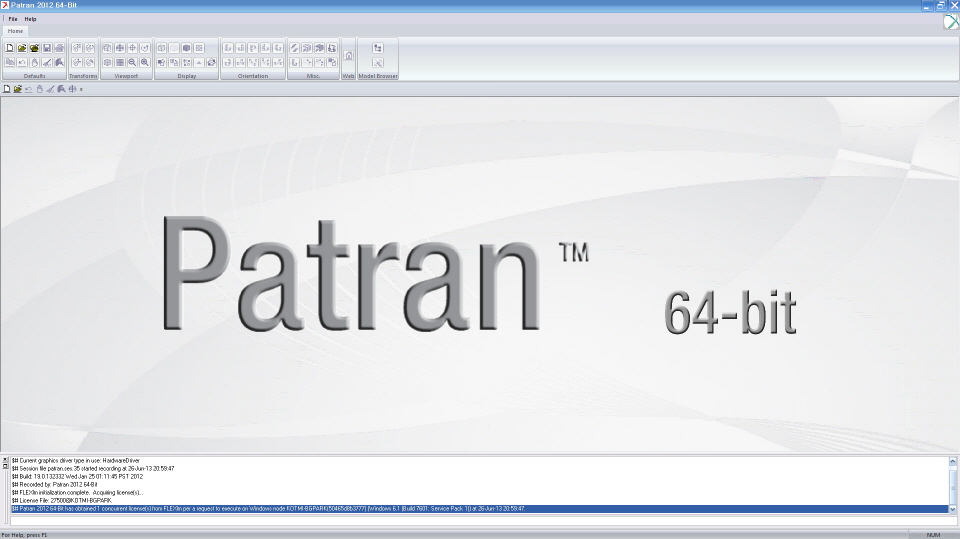Screen dimensions: 960x539
Task: Click the first icon in the Orientation group
Action: click(x=228, y=48)
